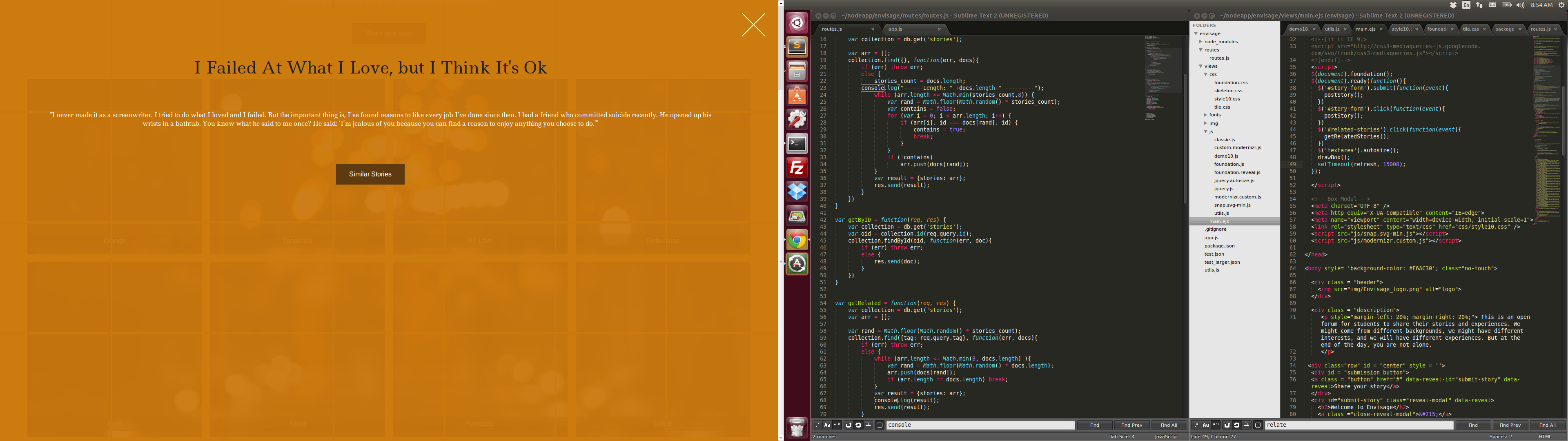Switch to the tile.css tab
This screenshot has height=441, width=1568.
[1470, 29]
